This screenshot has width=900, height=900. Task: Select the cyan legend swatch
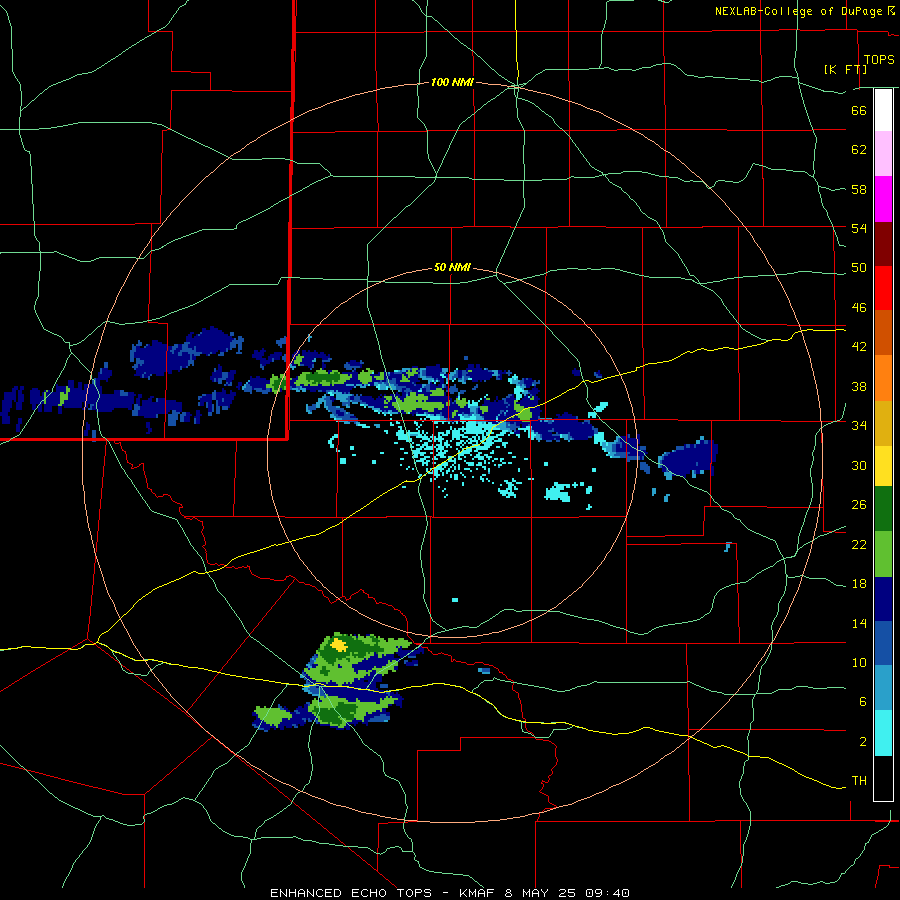point(883,733)
